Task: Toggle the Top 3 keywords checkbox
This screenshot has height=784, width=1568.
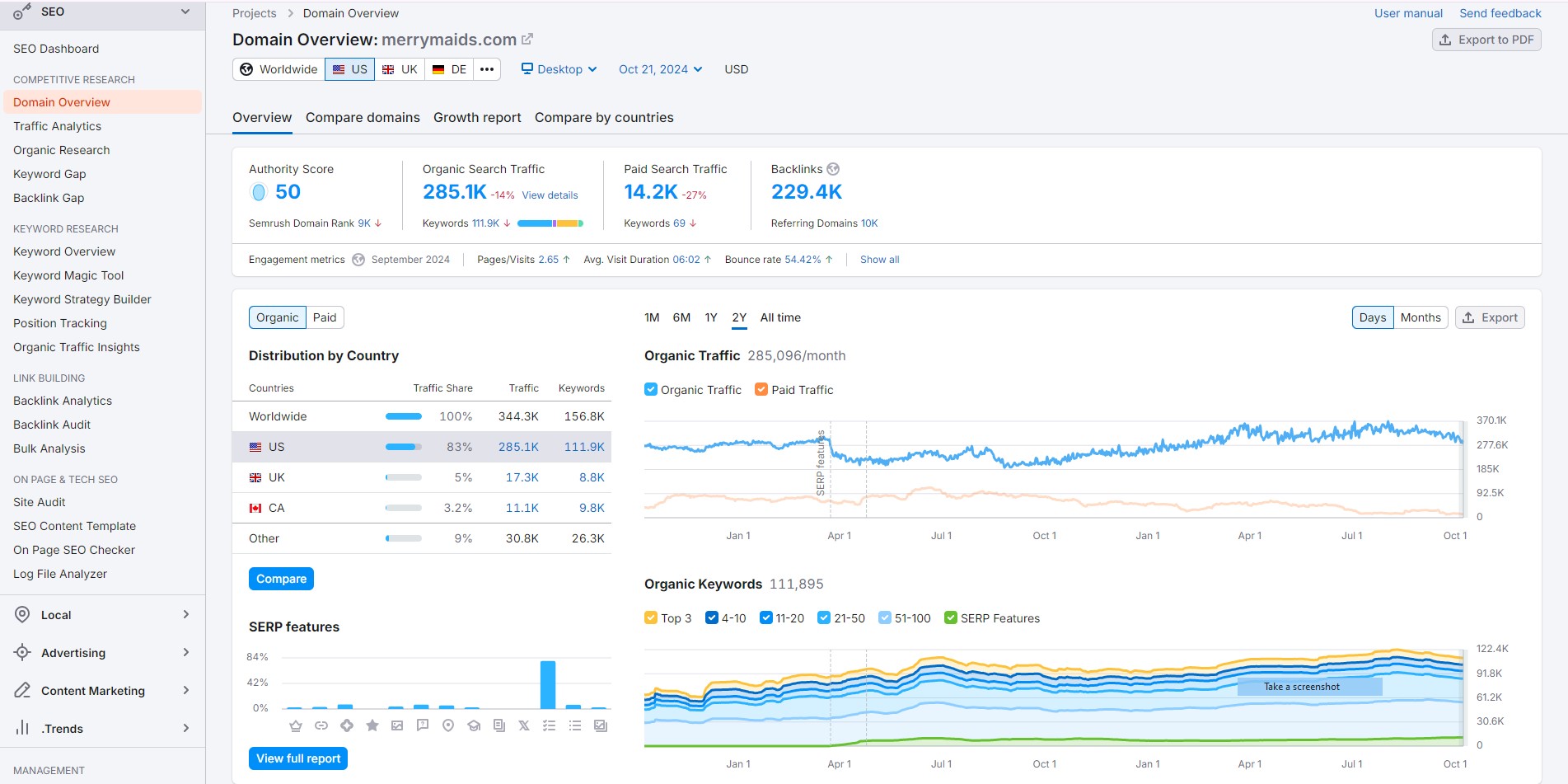Action: click(651, 617)
